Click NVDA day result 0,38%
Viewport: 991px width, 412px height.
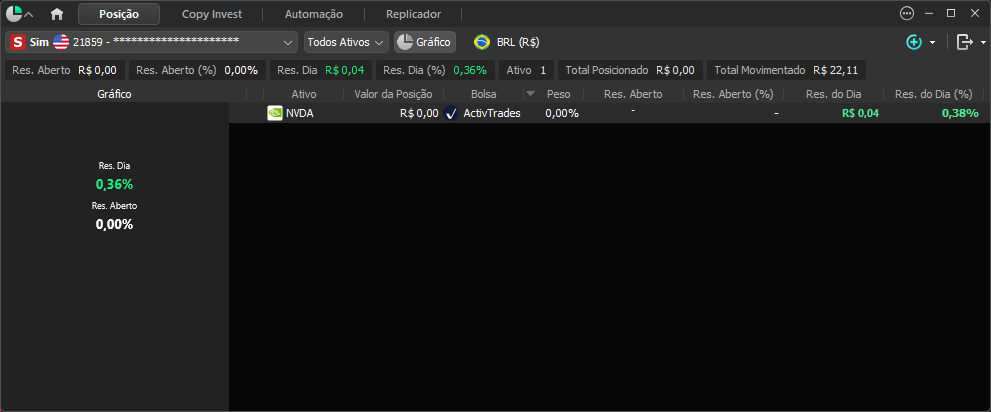click(960, 113)
